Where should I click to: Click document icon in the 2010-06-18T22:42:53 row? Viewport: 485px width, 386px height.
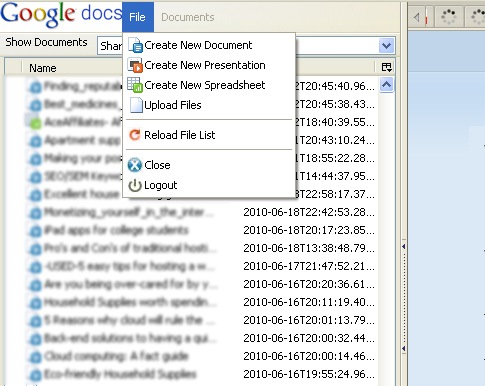(35, 212)
